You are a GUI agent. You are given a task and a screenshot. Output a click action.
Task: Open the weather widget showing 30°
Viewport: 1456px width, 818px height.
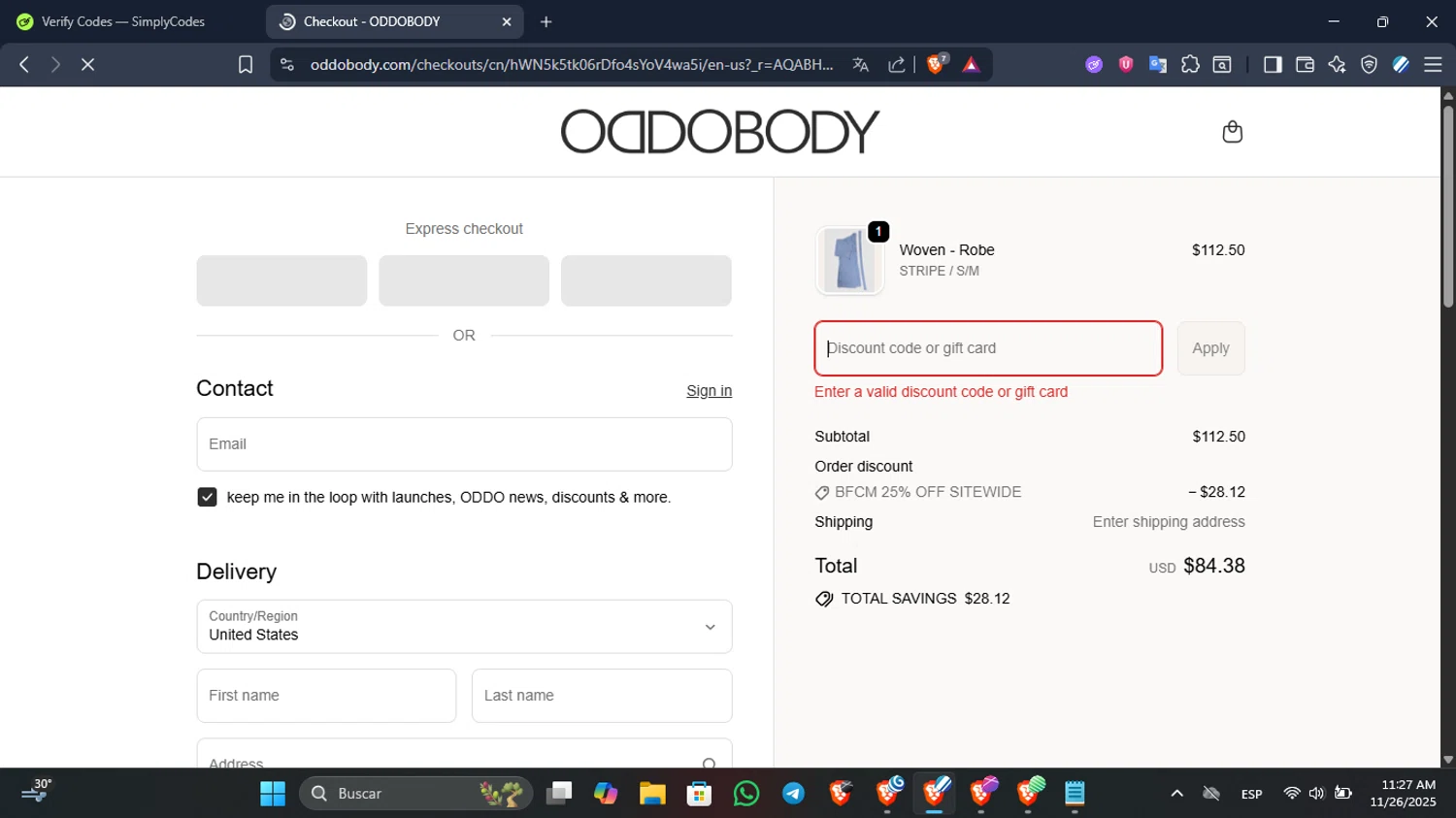tap(37, 792)
